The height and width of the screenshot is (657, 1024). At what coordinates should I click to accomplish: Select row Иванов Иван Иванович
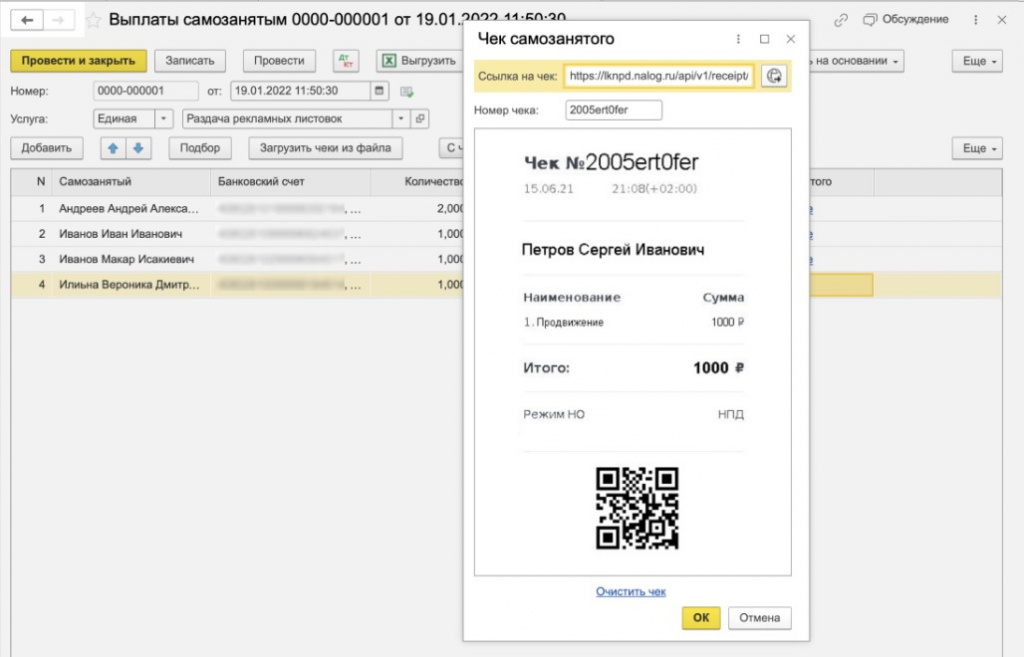click(238, 234)
